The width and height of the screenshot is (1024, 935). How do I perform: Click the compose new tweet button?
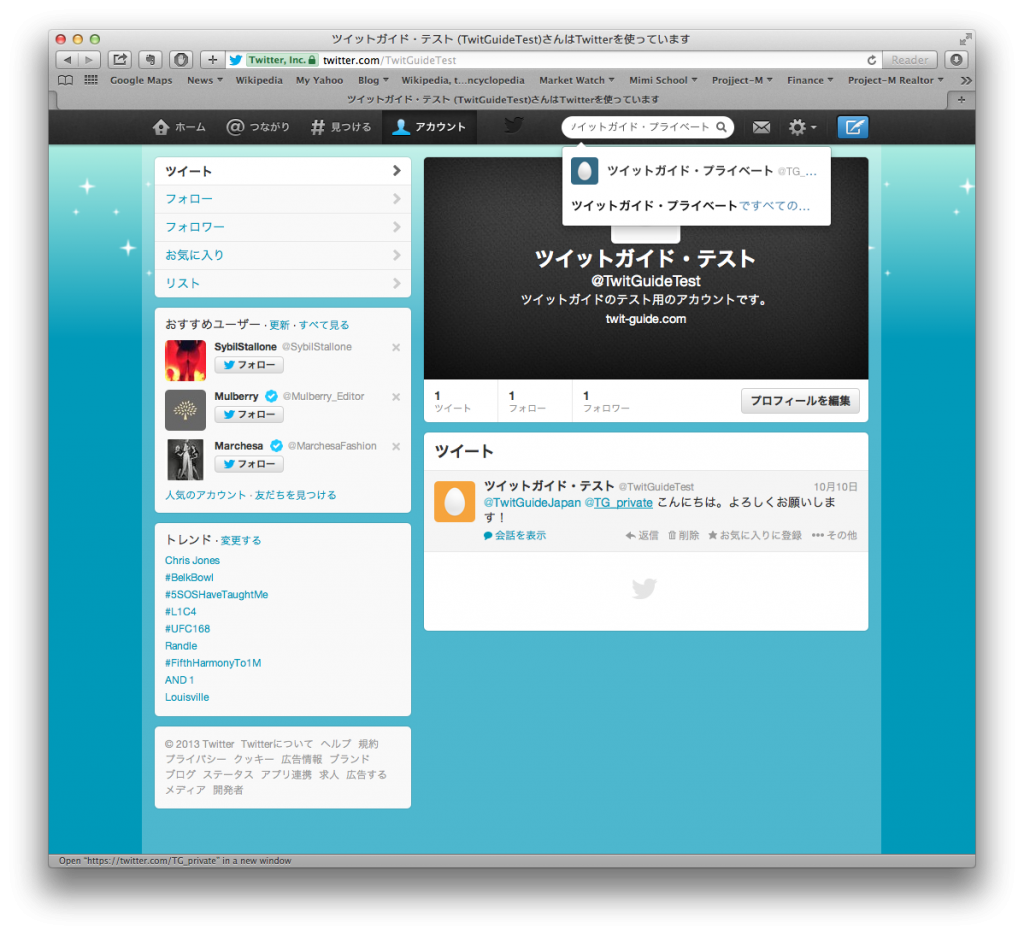pyautogui.click(x=853, y=127)
